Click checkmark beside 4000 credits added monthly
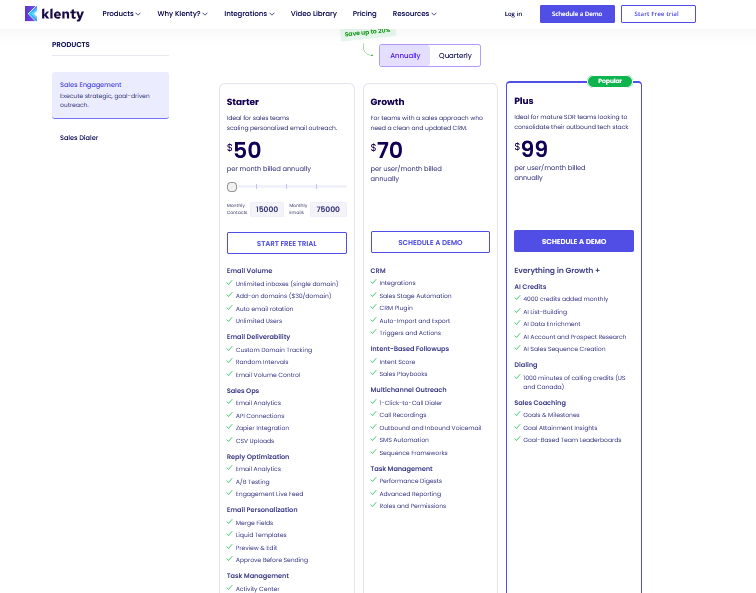This screenshot has height=593, width=756. coord(517,298)
